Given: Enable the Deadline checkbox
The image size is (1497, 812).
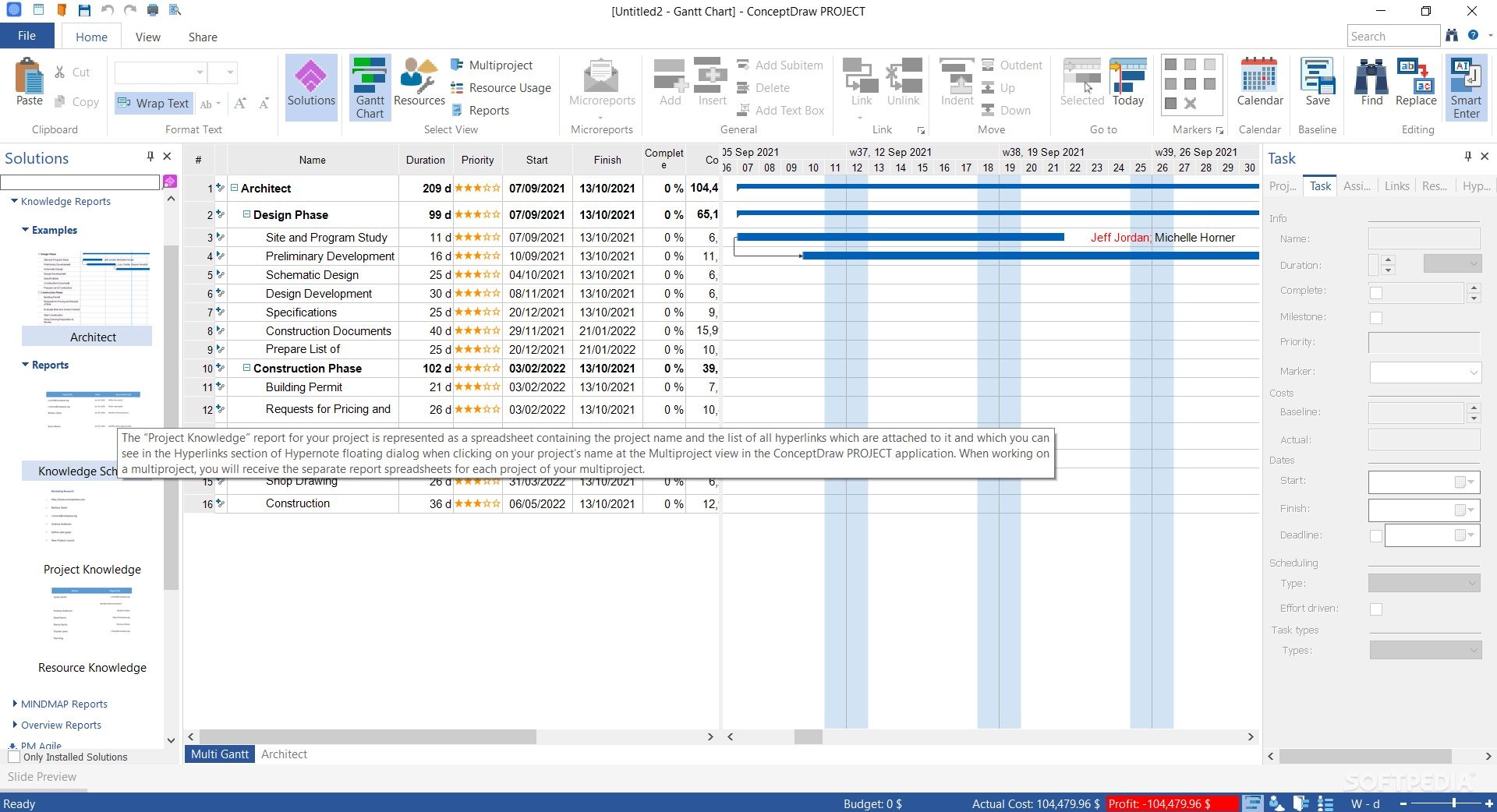Looking at the screenshot, I should pos(1376,535).
